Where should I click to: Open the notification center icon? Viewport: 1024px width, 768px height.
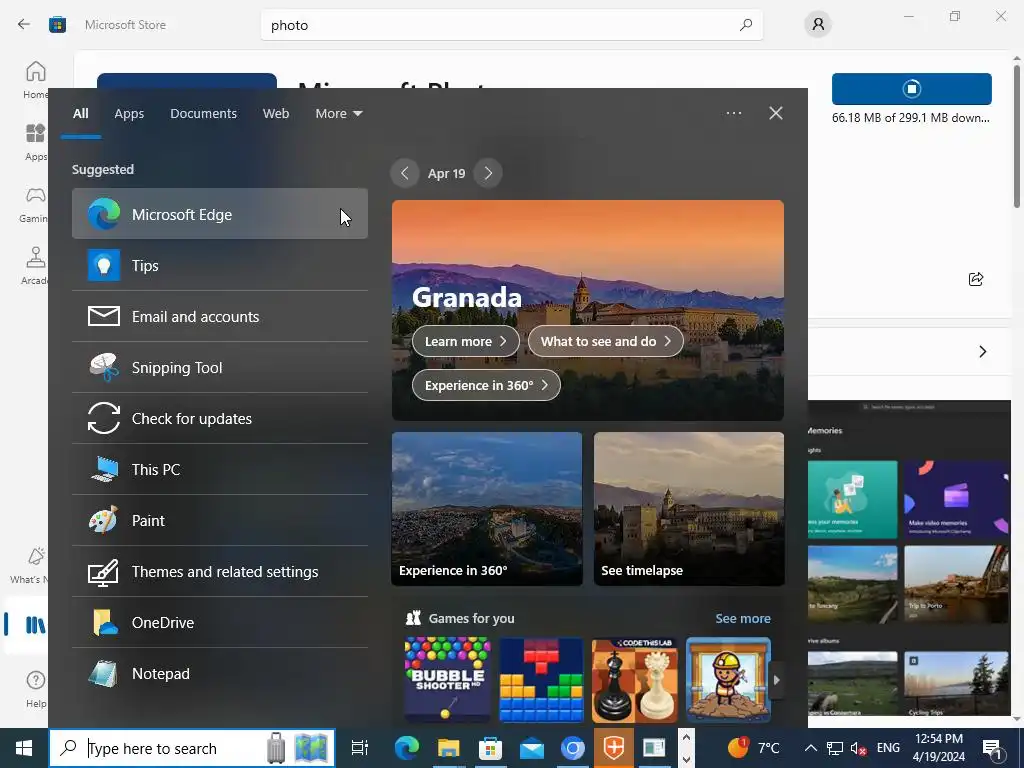(992, 748)
